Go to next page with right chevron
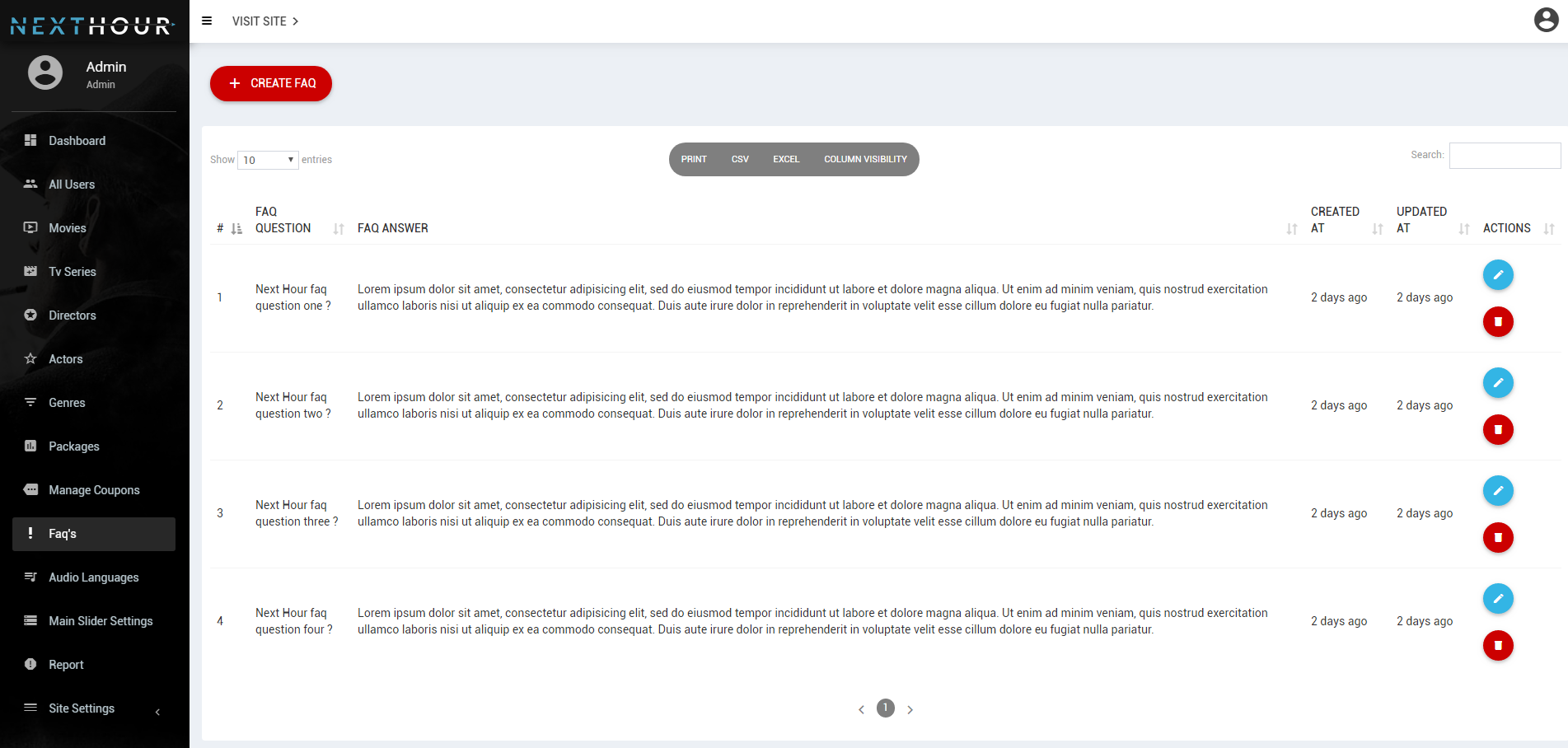Viewport: 1568px width, 748px height. pos(910,709)
